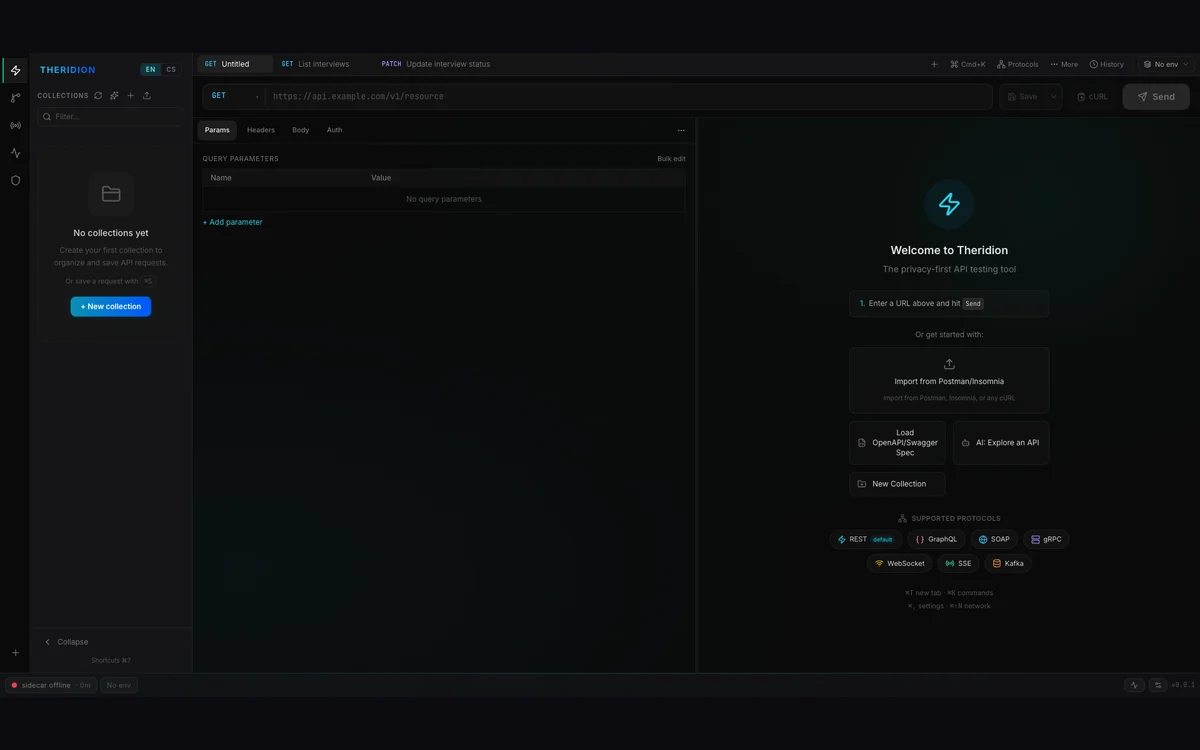Click the Theridion lightning logo in welcome panel
The image size is (1200, 750).
(949, 204)
